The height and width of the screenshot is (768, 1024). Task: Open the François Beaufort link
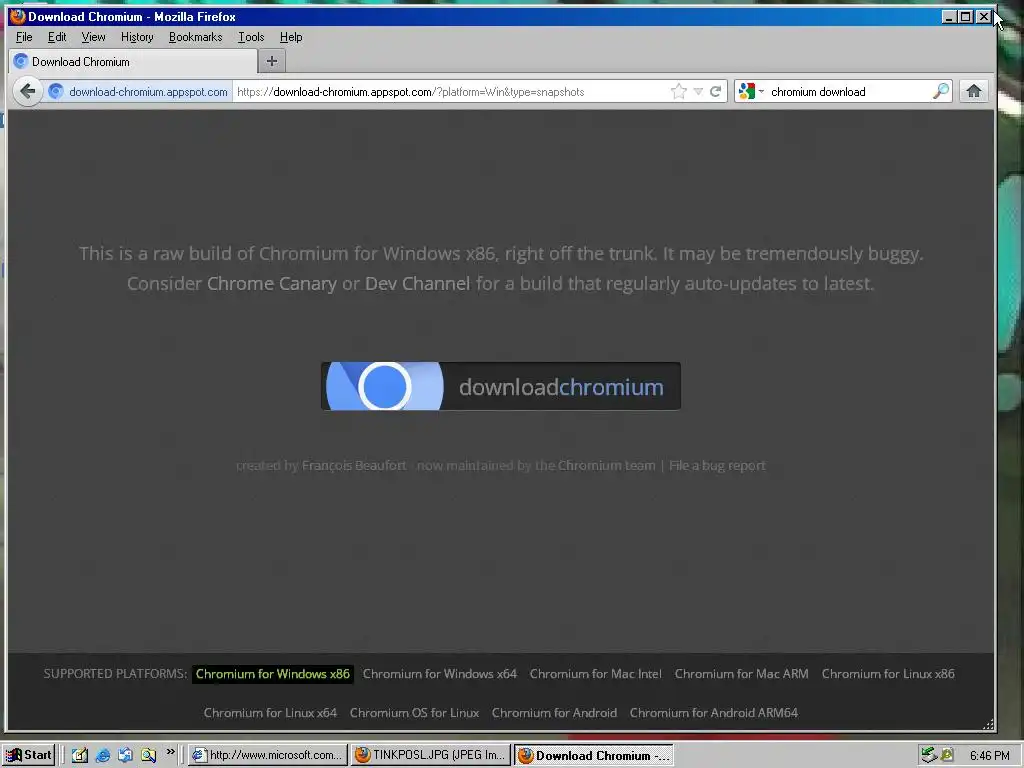click(x=354, y=465)
